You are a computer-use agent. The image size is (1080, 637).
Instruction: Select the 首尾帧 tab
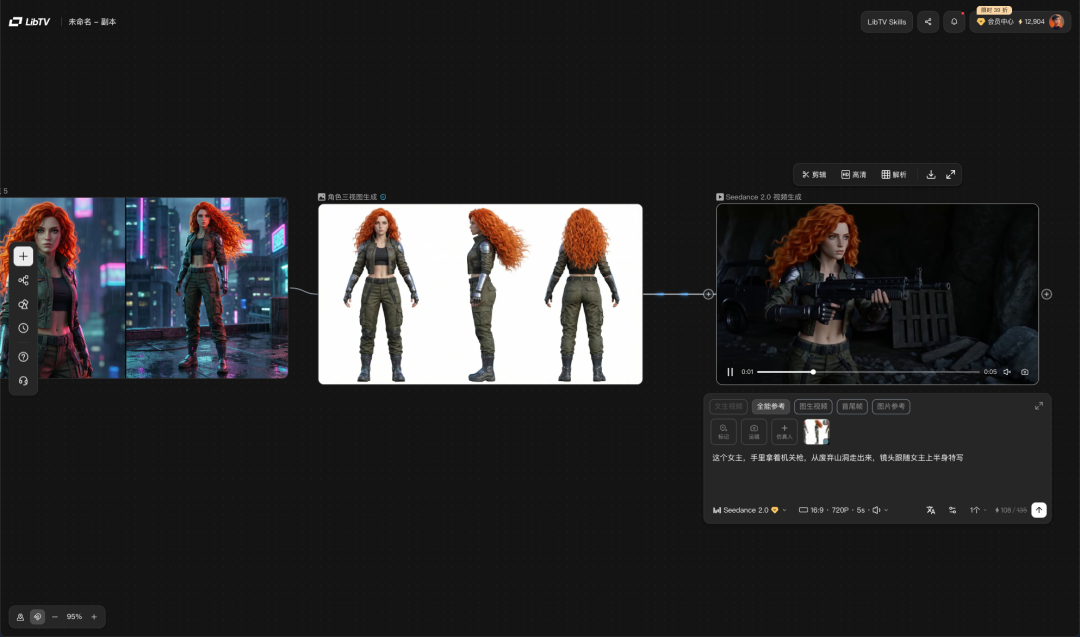click(852, 407)
